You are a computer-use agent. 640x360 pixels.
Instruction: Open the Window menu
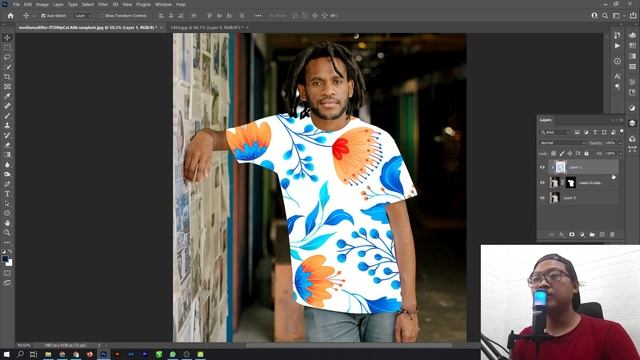pyautogui.click(x=163, y=4)
